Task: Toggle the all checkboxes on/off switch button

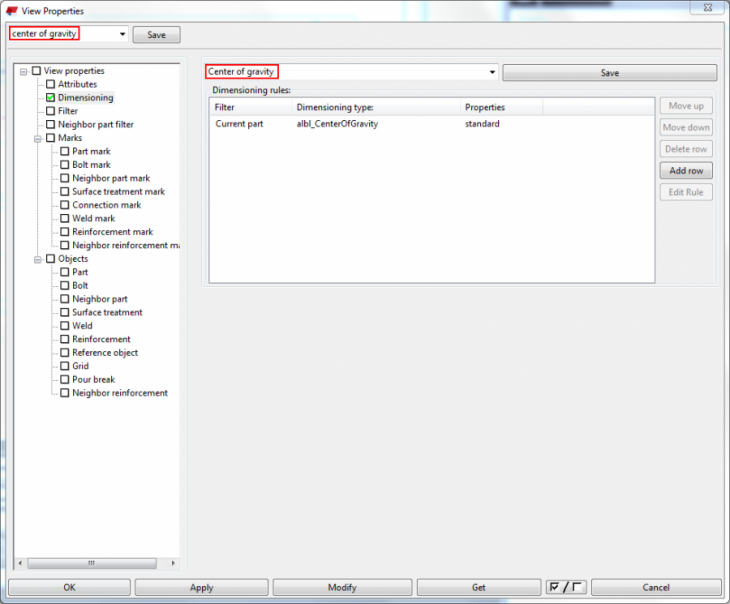Action: click(x=566, y=587)
